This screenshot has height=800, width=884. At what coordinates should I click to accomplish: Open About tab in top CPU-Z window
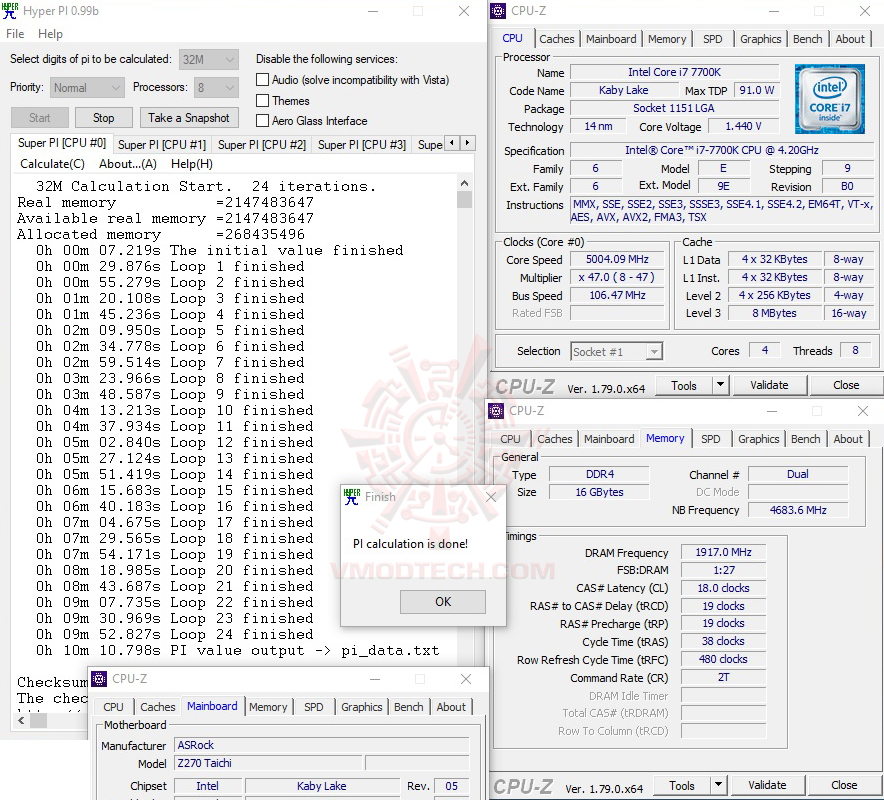[x=850, y=39]
